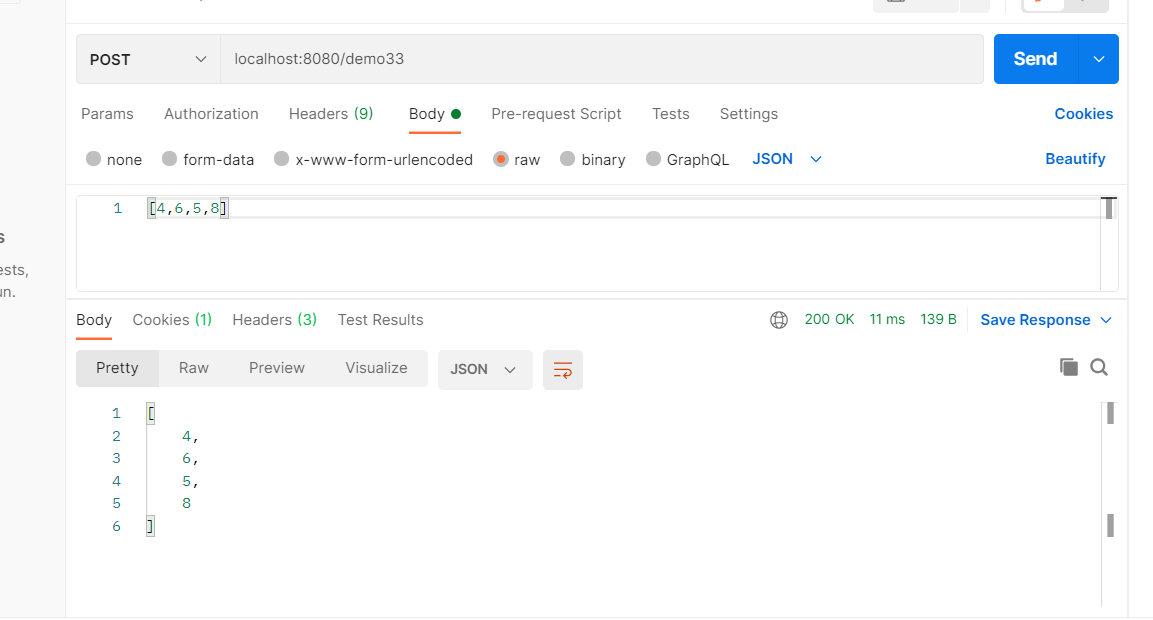The width and height of the screenshot is (1153, 620).
Task: Click response line number 1
Action: pos(116,413)
